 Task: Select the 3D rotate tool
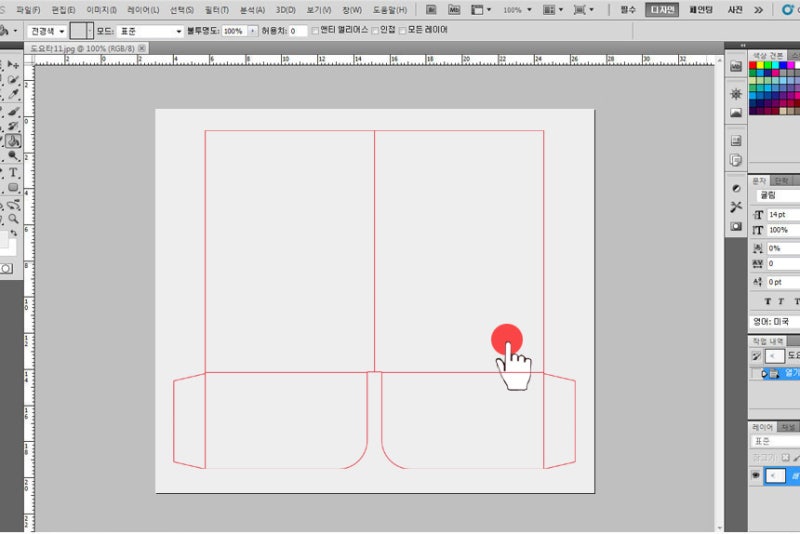13,205
